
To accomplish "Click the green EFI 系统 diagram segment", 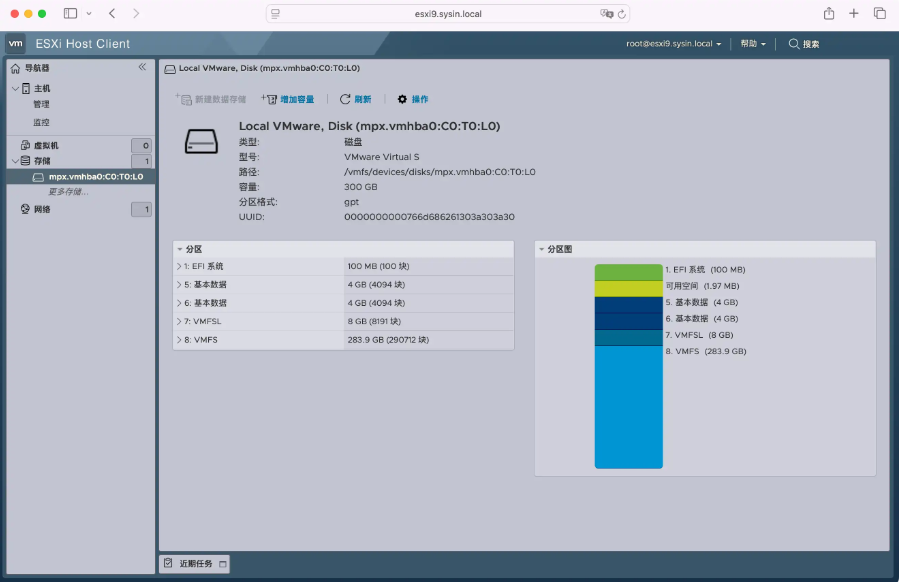I will coord(628,272).
